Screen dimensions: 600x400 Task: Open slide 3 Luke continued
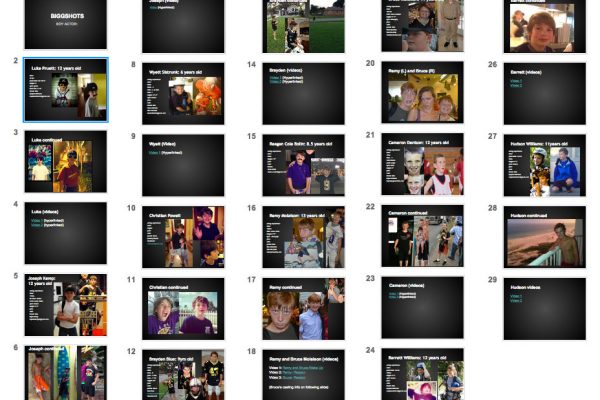(65, 163)
